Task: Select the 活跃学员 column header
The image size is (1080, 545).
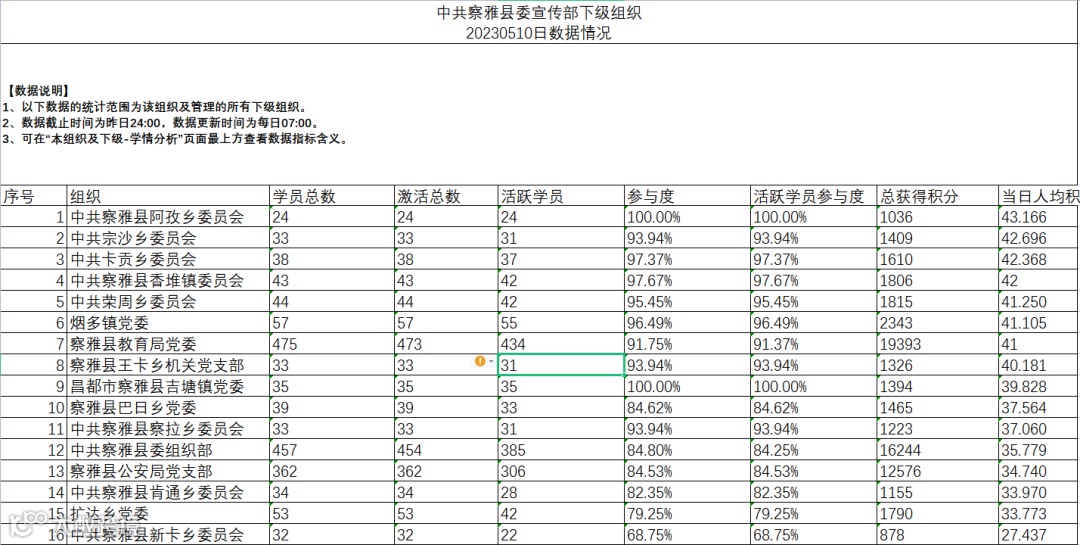Action: coord(561,196)
